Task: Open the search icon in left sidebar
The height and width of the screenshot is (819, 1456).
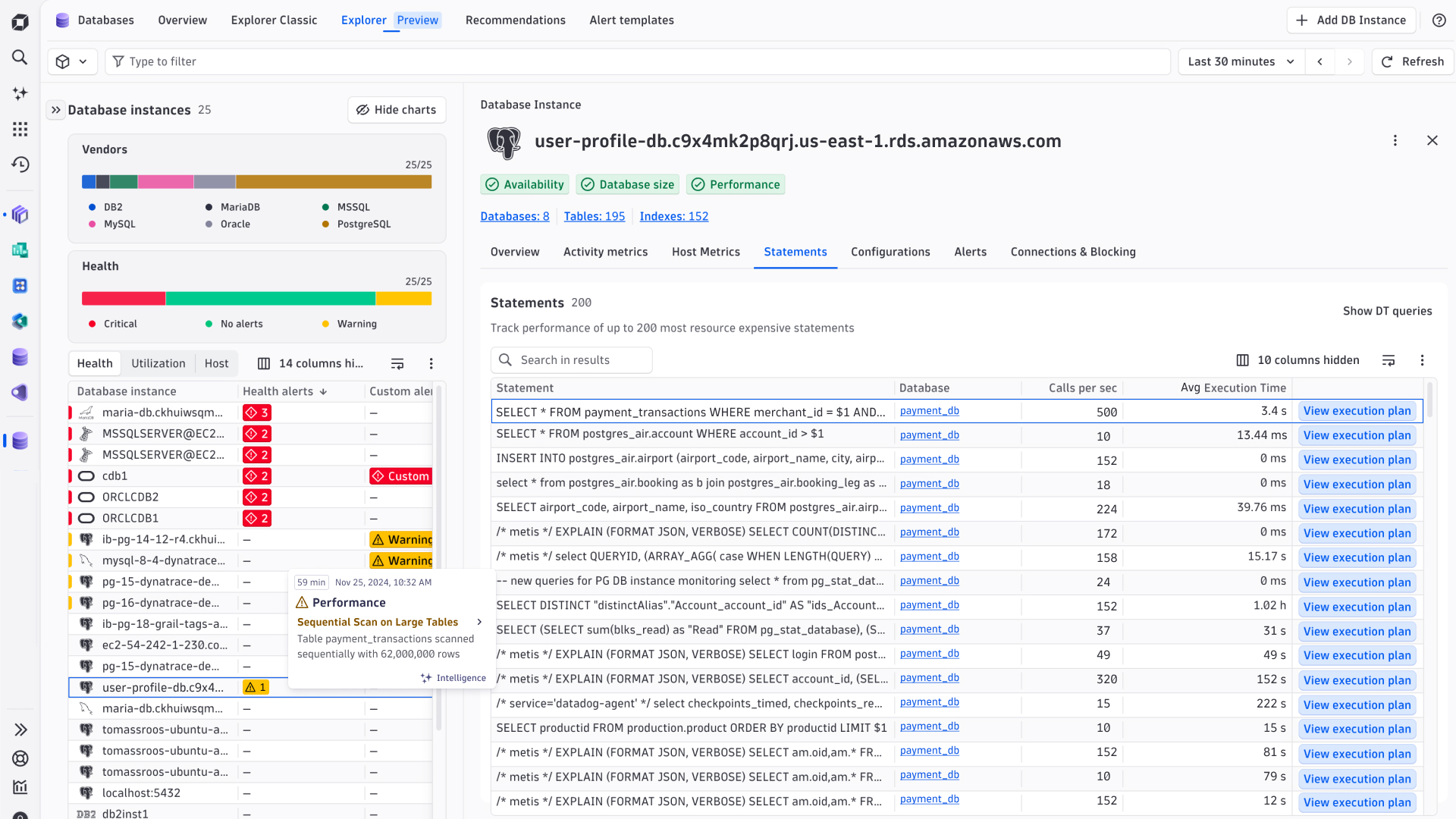Action: (20, 58)
